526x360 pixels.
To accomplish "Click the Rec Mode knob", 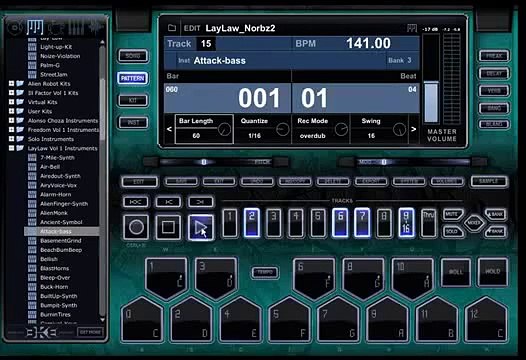I will pos(341,130).
